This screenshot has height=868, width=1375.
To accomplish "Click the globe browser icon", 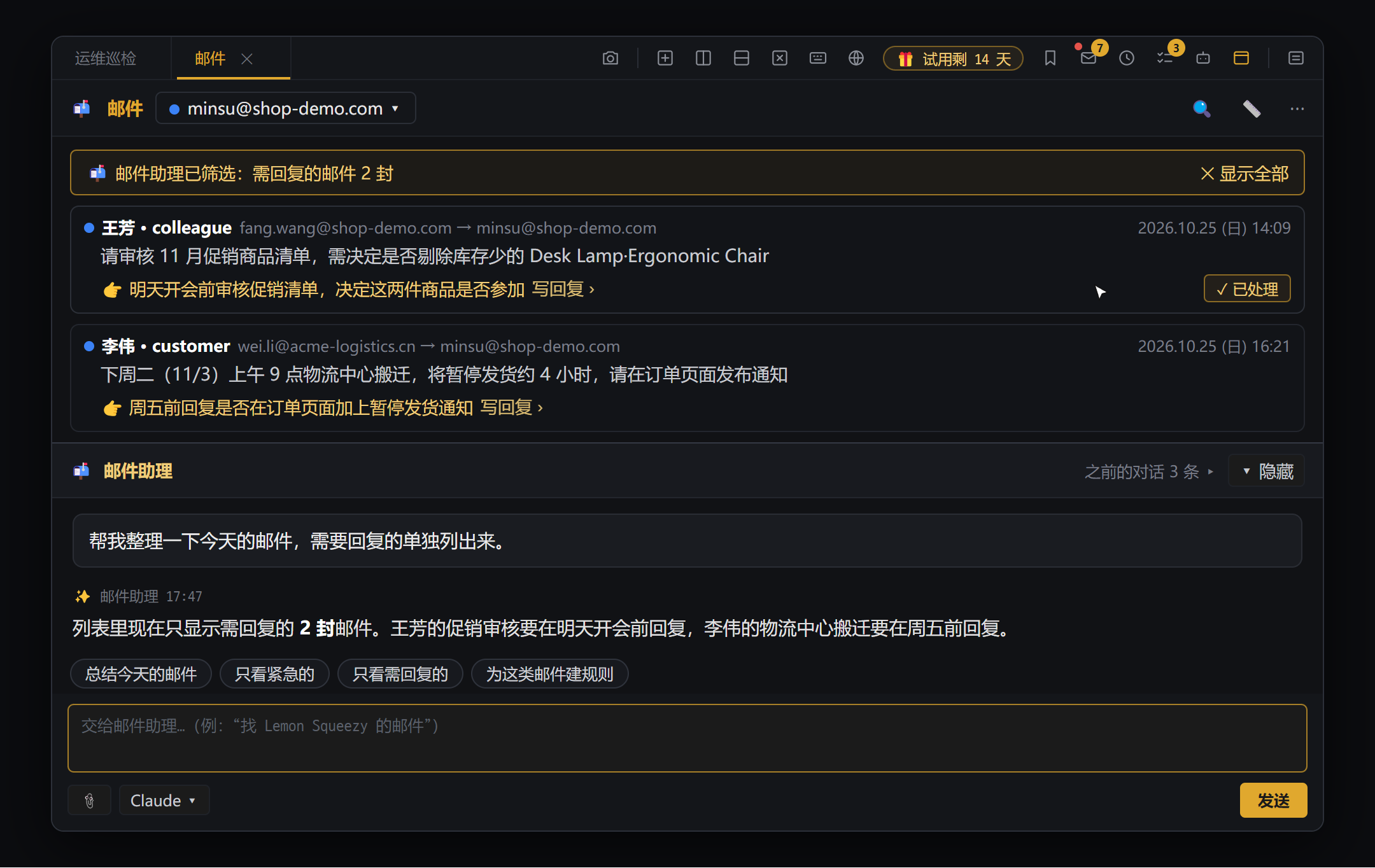I will 856,59.
